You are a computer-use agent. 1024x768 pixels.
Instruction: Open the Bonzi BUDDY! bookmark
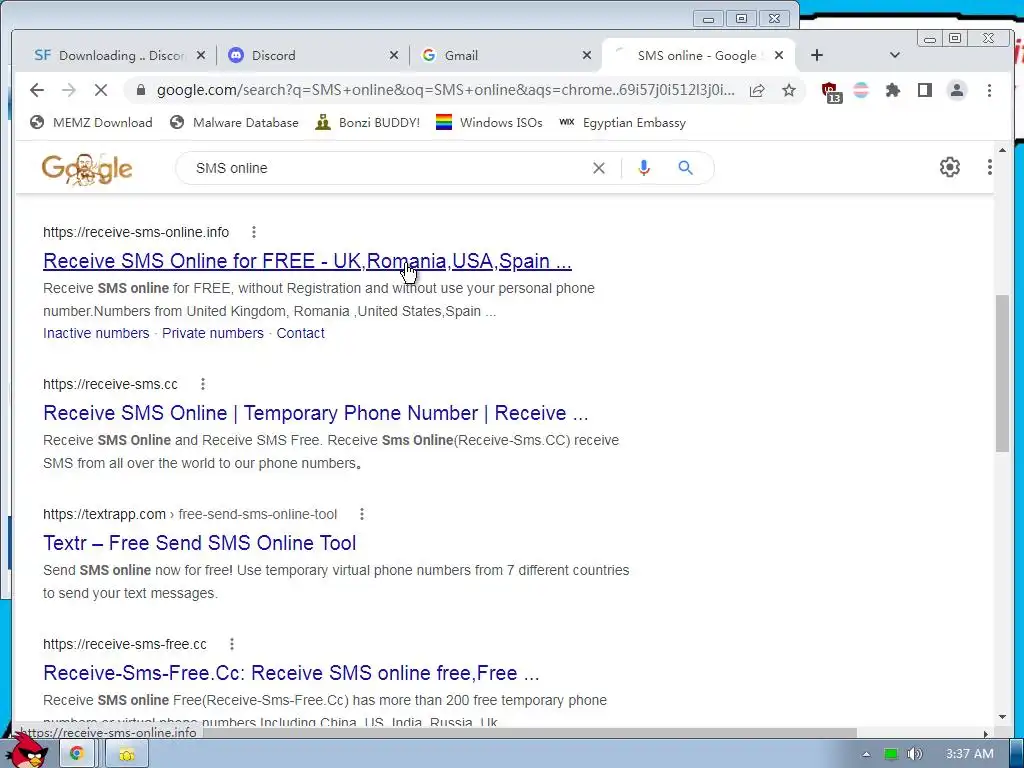pyautogui.click(x=368, y=123)
